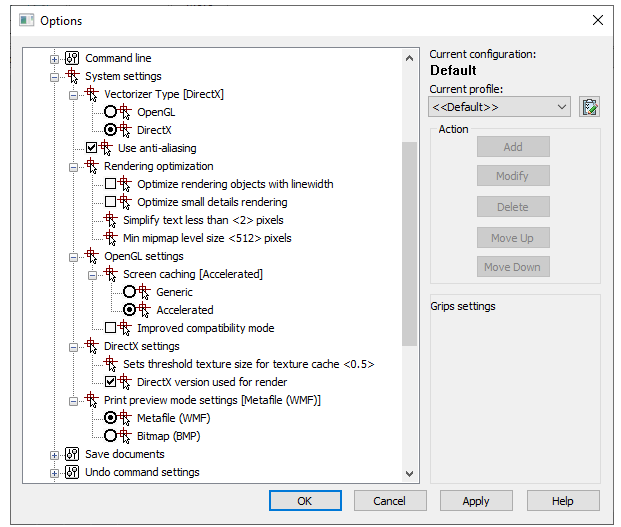Open the profile manager clipboard icon
The image size is (621, 527).
(x=589, y=107)
